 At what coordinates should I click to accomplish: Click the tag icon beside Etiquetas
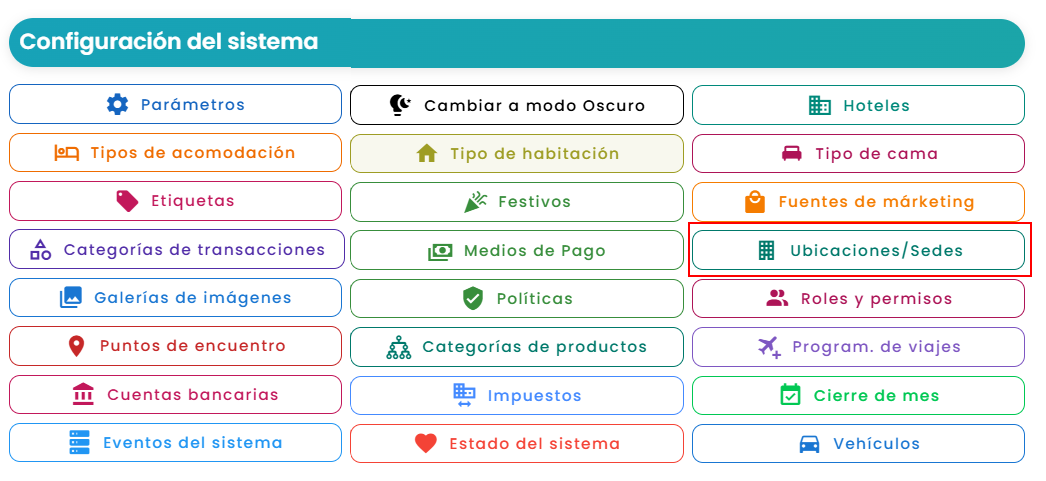[x=127, y=201]
